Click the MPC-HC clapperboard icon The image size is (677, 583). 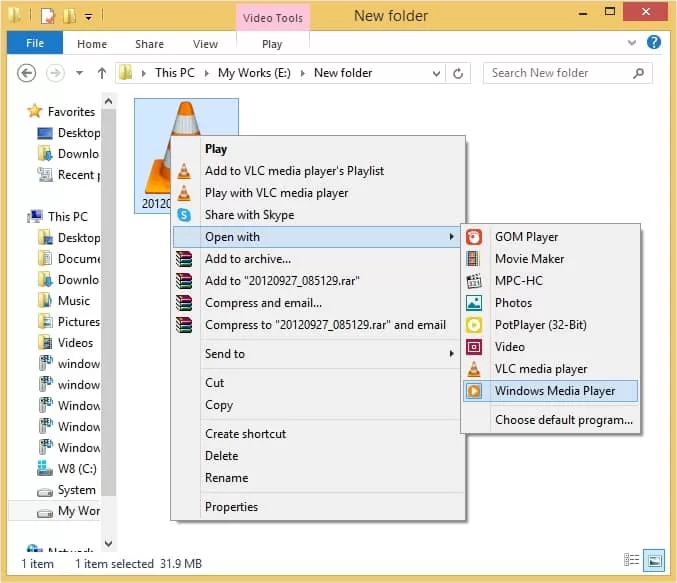(x=474, y=281)
